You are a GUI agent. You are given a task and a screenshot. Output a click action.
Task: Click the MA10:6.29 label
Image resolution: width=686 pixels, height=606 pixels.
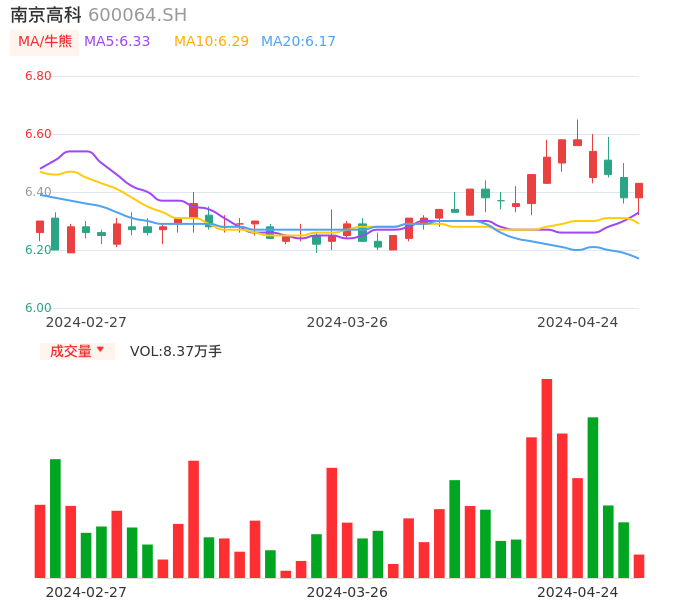coord(211,42)
